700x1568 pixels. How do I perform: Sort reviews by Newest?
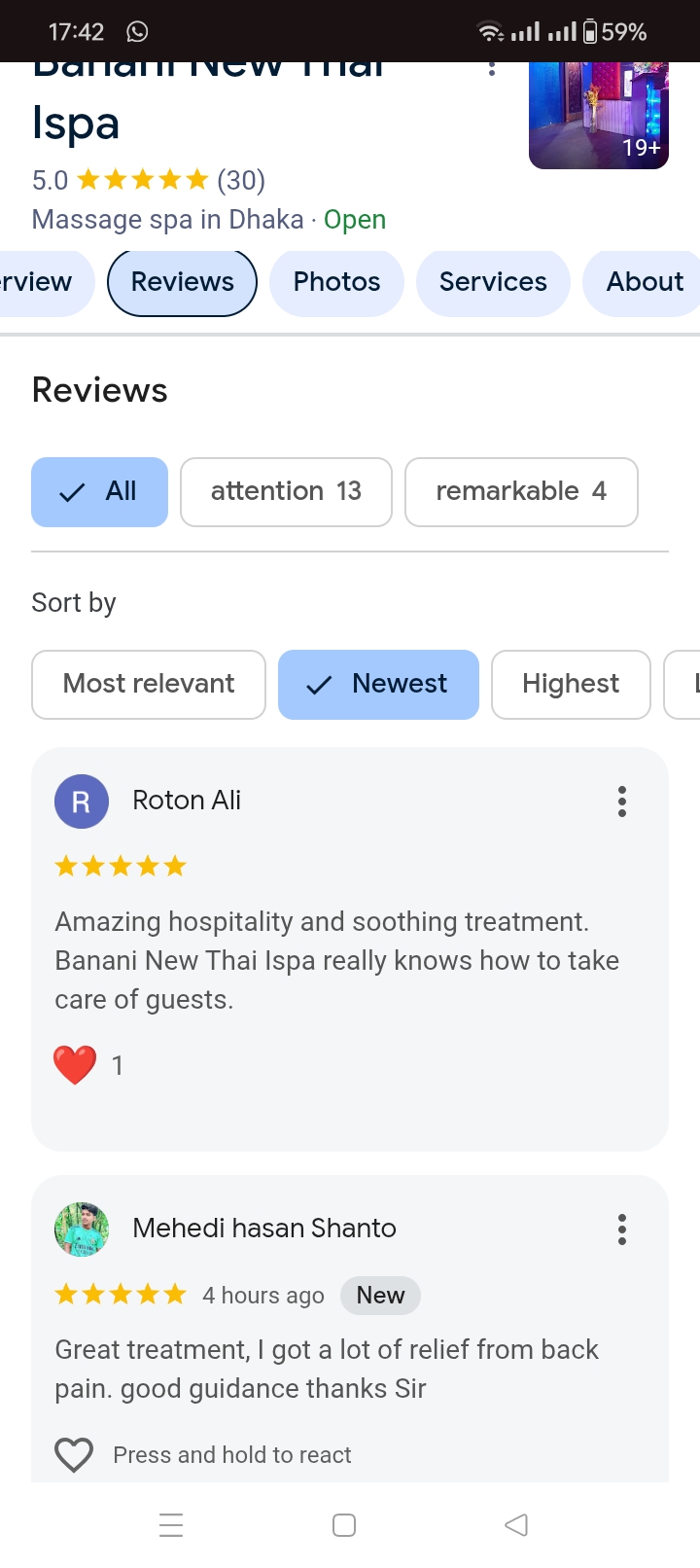(x=378, y=685)
